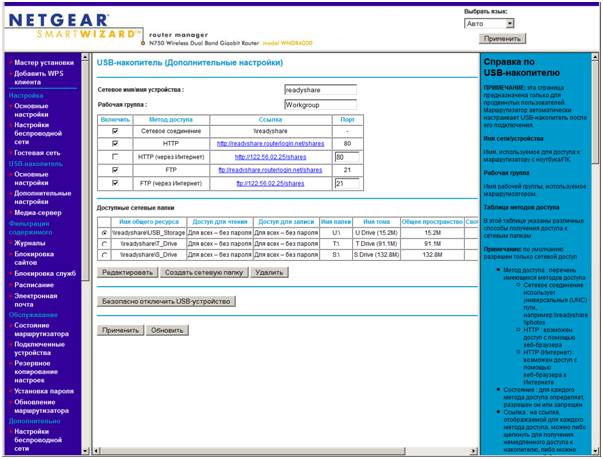Image resolution: width=603 pixels, height=459 pixels.
Task: Click scroll right arrow of horizontal scrollbar
Action: coord(474,451)
